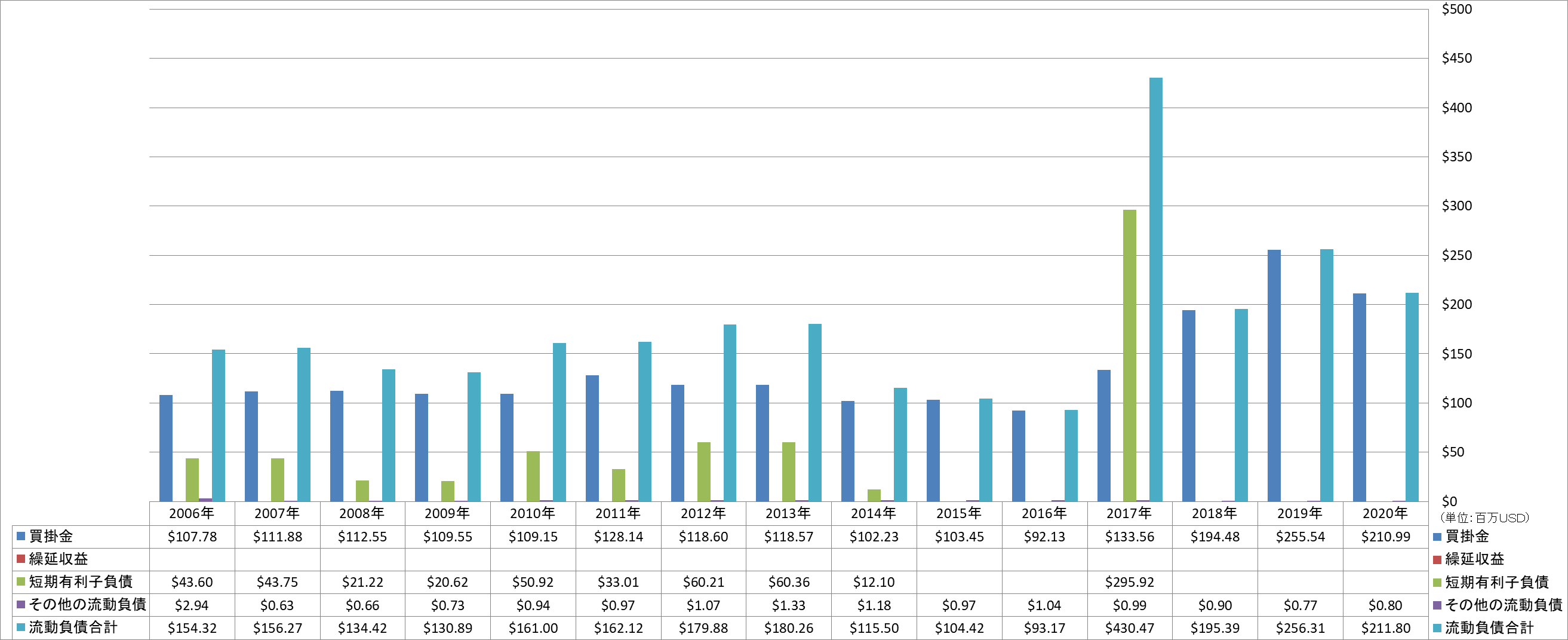Click the blue 2006 accounts payable bar
Screen dimensions: 1568x640
coord(165,448)
